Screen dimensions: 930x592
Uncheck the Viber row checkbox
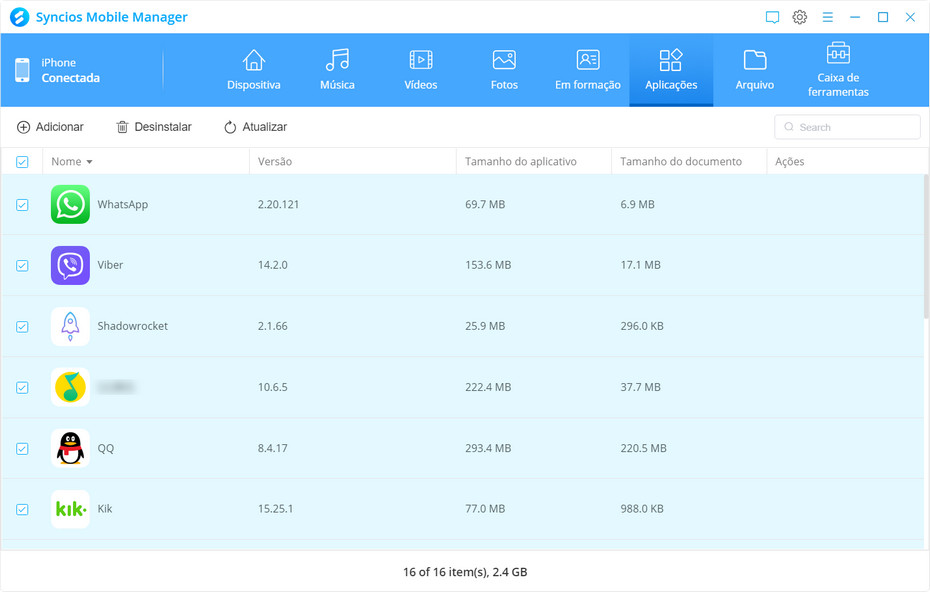click(22, 266)
